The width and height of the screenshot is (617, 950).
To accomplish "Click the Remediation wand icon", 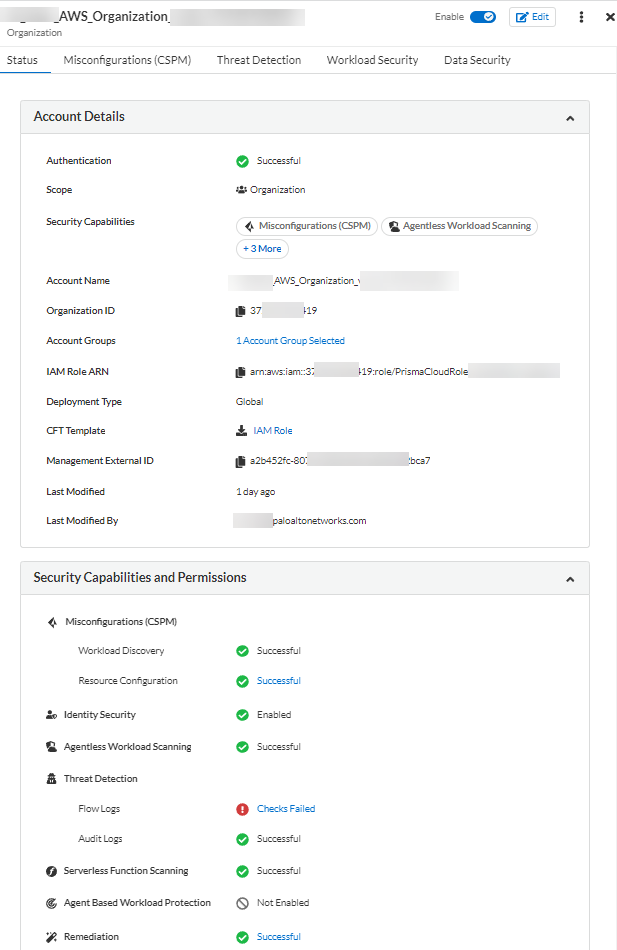I will (52, 937).
